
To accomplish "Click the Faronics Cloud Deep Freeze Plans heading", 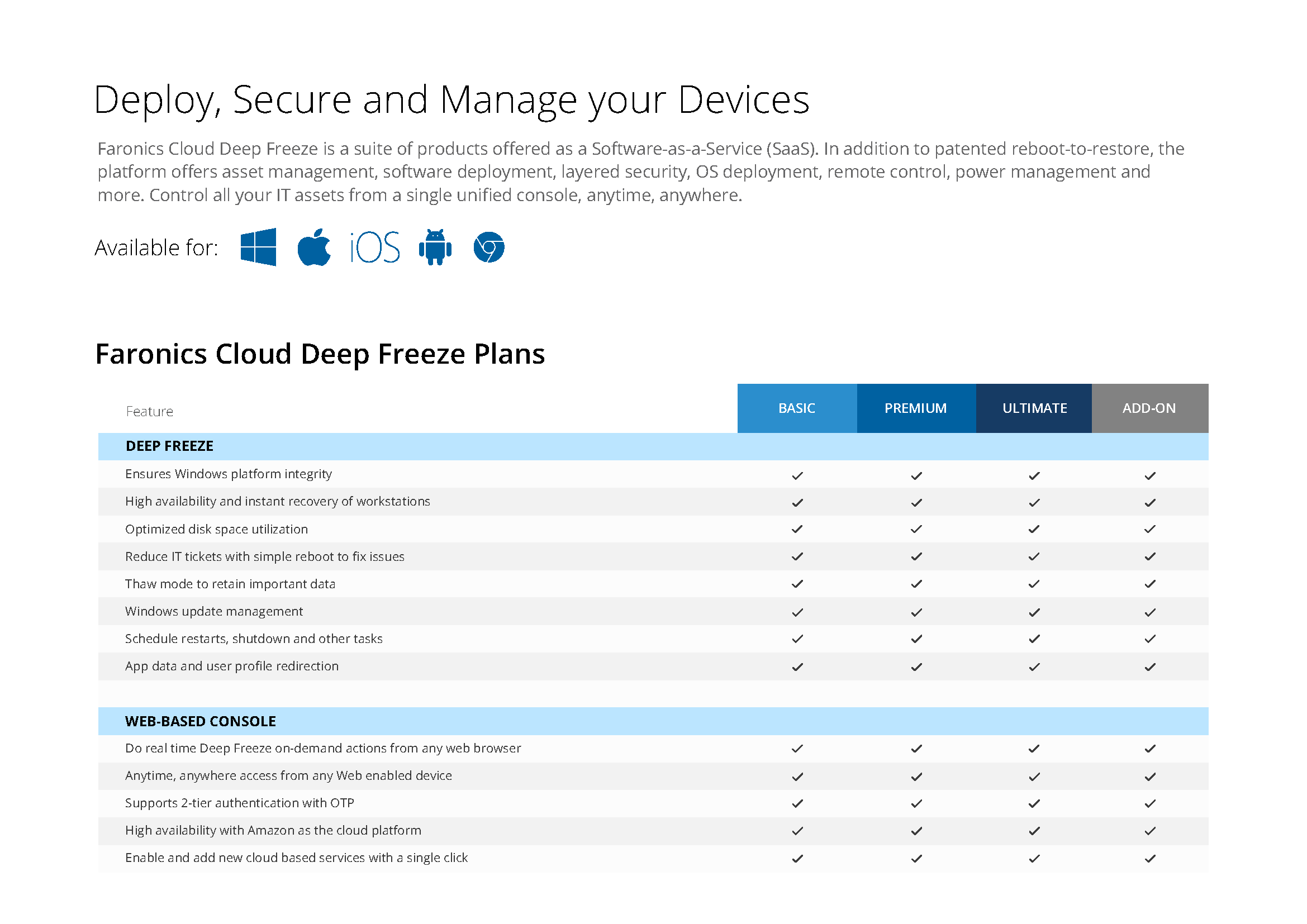I will pos(321,354).
